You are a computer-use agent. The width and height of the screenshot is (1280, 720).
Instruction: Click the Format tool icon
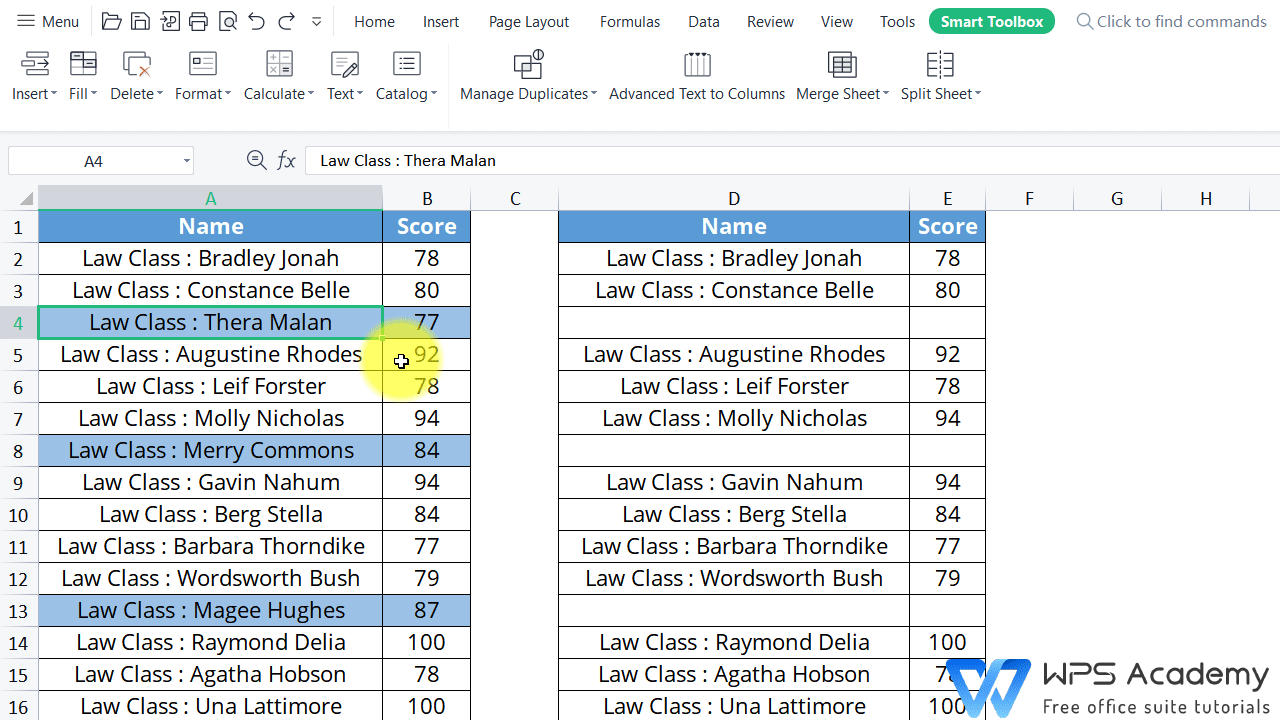point(203,65)
